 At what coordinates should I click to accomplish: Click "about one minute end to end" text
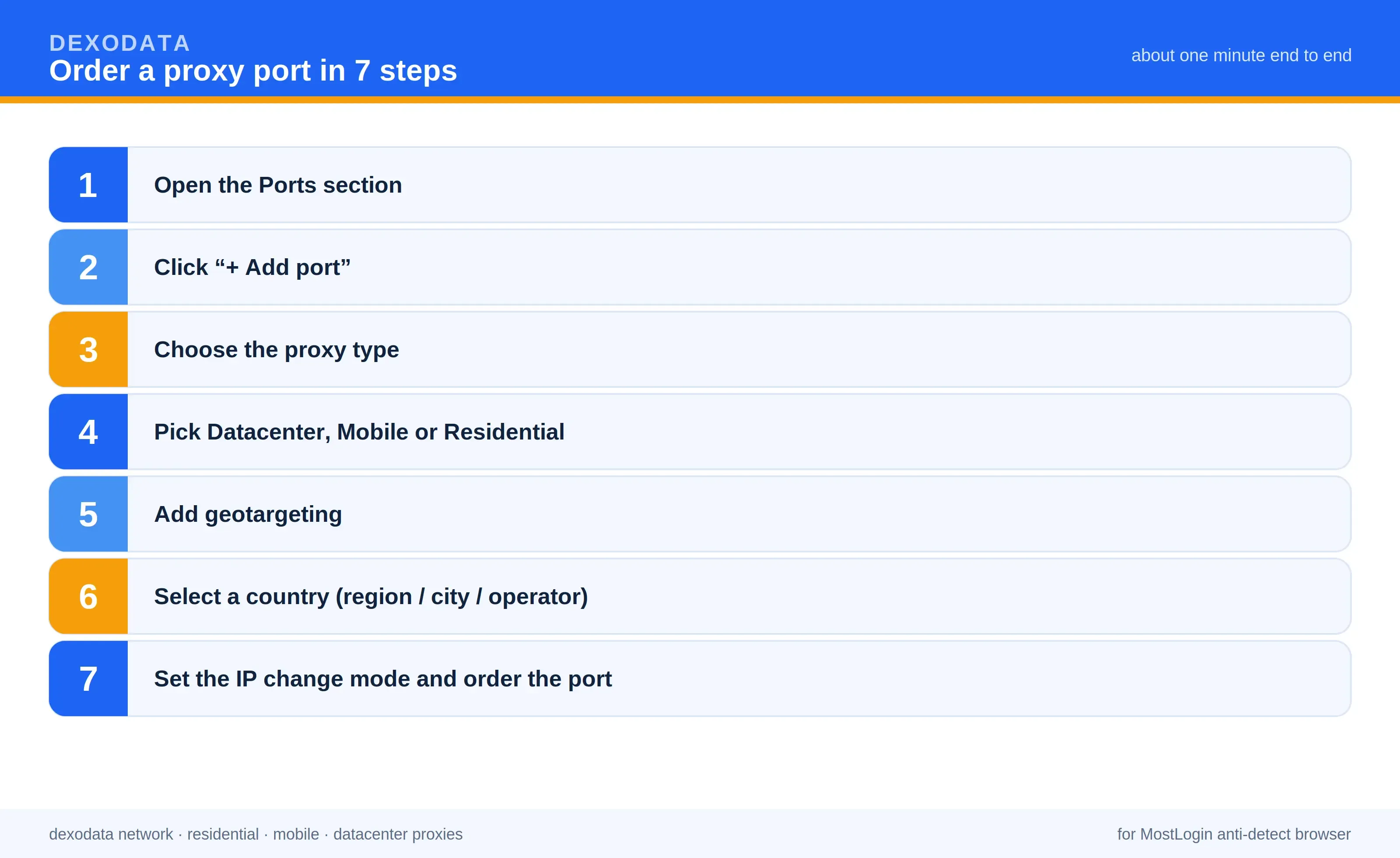coord(1241,55)
